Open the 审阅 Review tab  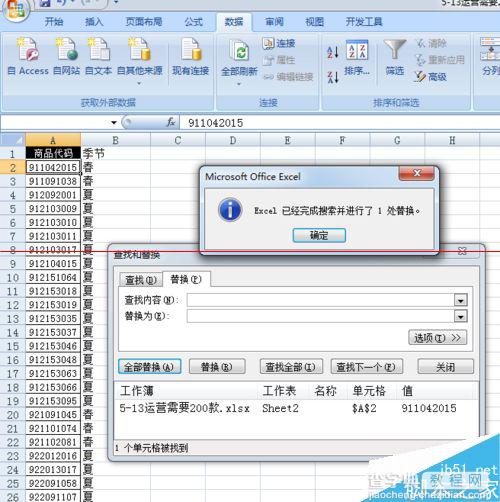coord(274,22)
